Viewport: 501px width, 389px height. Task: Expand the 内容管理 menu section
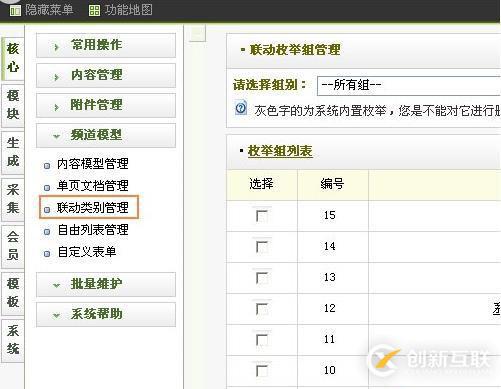pos(106,75)
